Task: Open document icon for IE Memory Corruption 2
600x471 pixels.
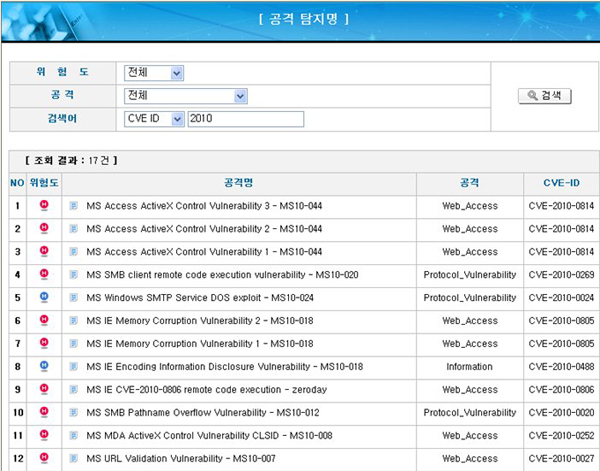Action: (x=73, y=321)
